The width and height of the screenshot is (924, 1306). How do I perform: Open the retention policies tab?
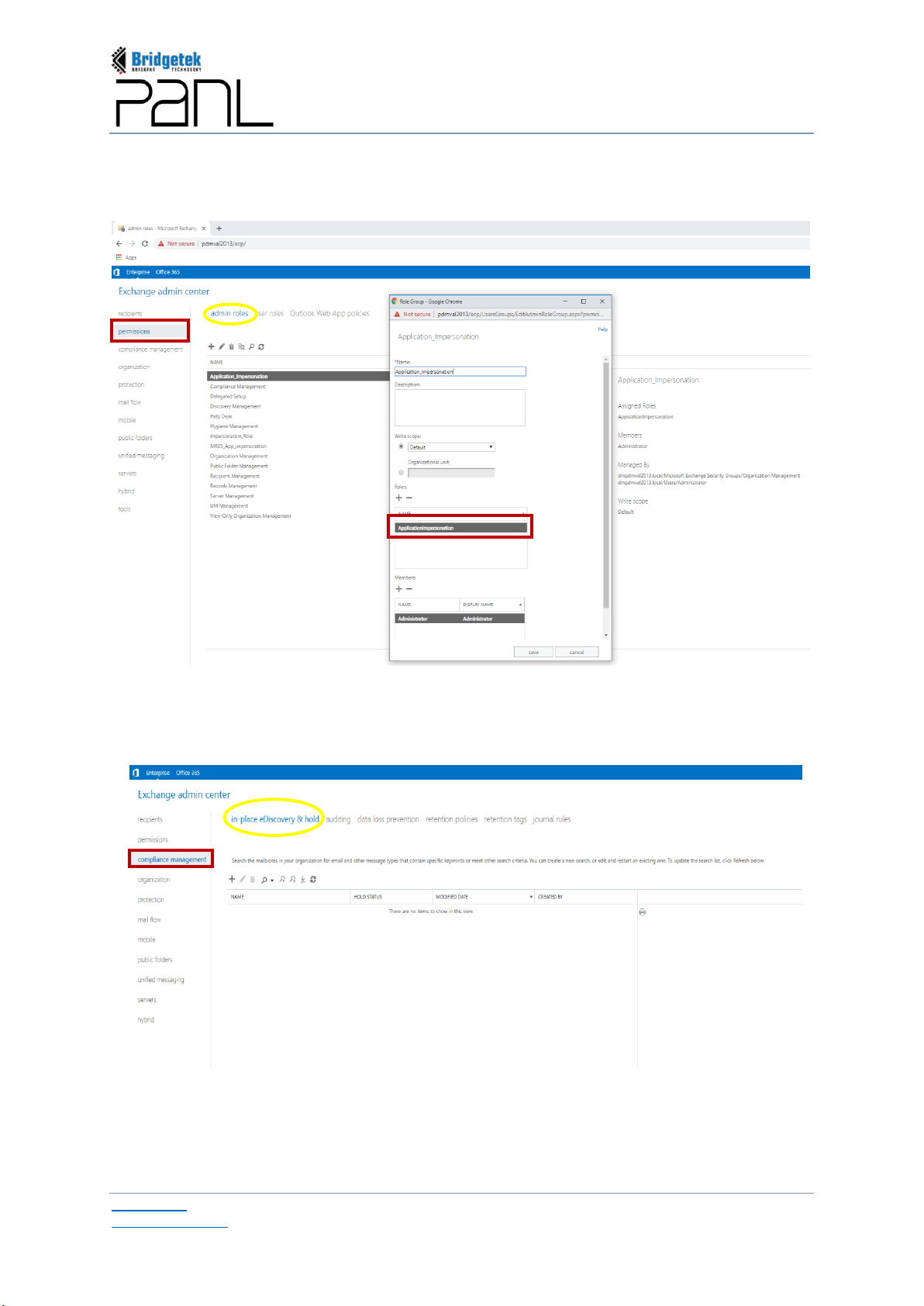click(x=451, y=819)
